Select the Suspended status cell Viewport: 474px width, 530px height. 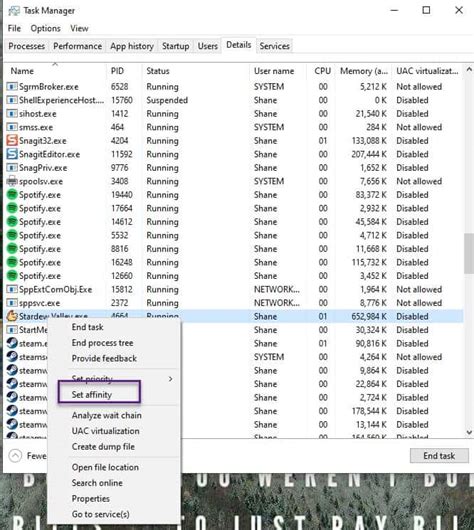pos(167,100)
